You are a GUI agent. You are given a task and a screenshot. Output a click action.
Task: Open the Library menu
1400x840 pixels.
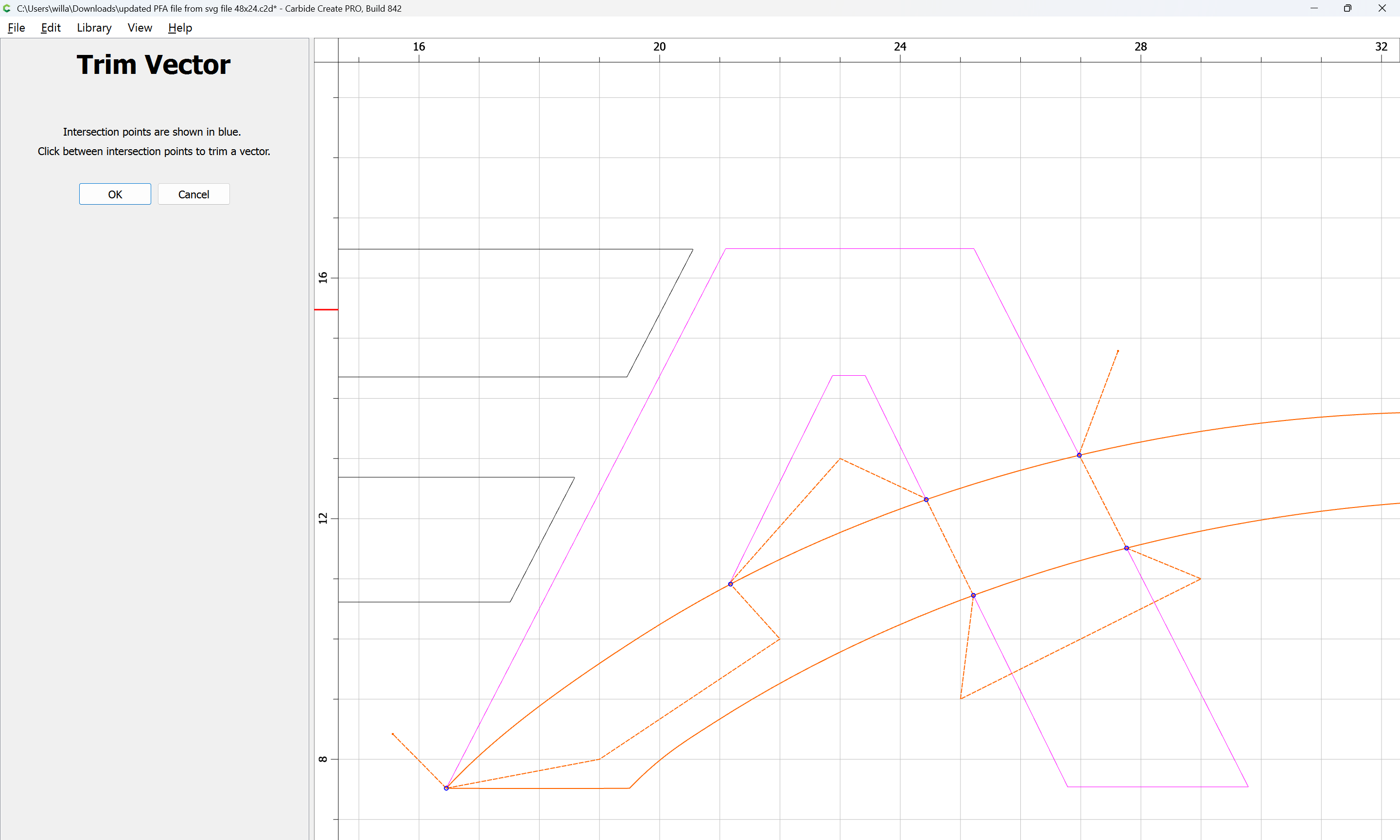94,28
